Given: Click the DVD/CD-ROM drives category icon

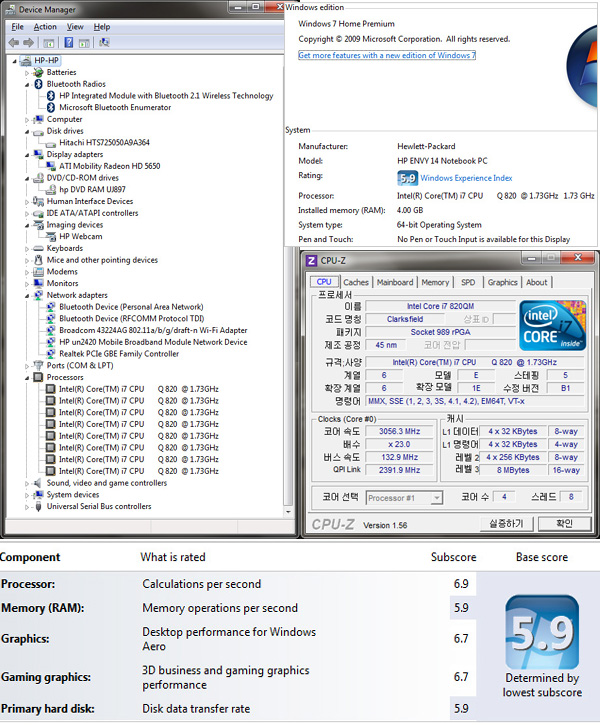Looking at the screenshot, I should pos(39,178).
